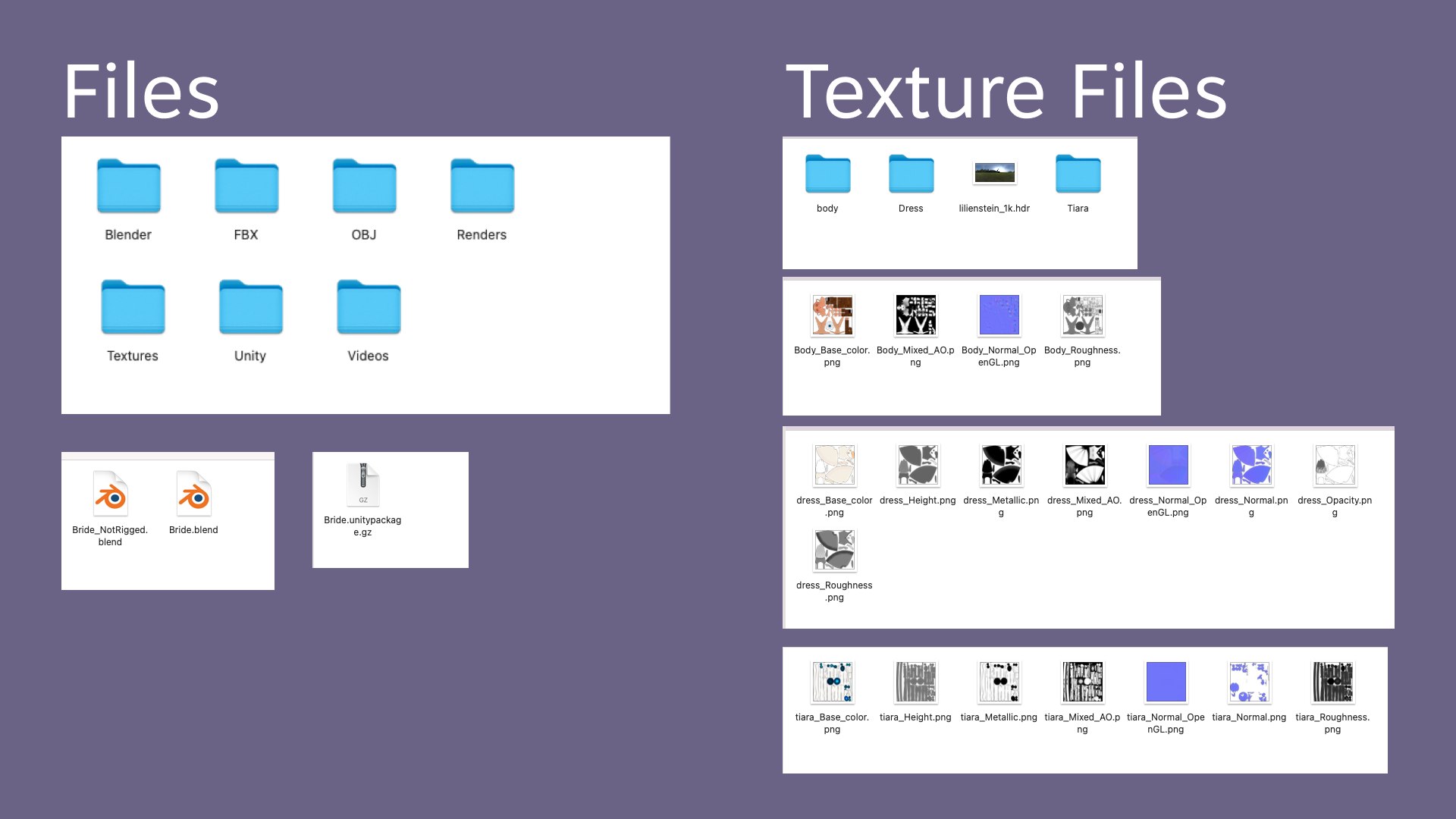This screenshot has height=819, width=1456.
Task: Select Body_Normal_OpenGL.png thumbnail
Action: [999, 315]
